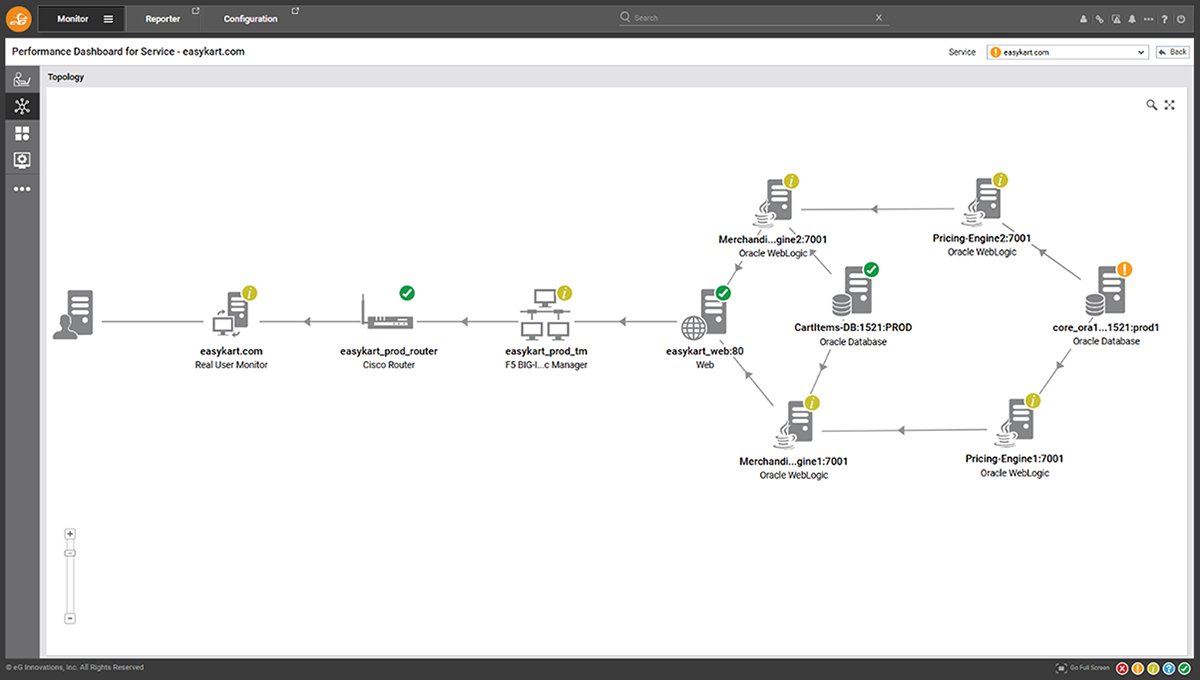Click the core_ora1...1521:prod1 label
The height and width of the screenshot is (680, 1200).
(x=1106, y=327)
